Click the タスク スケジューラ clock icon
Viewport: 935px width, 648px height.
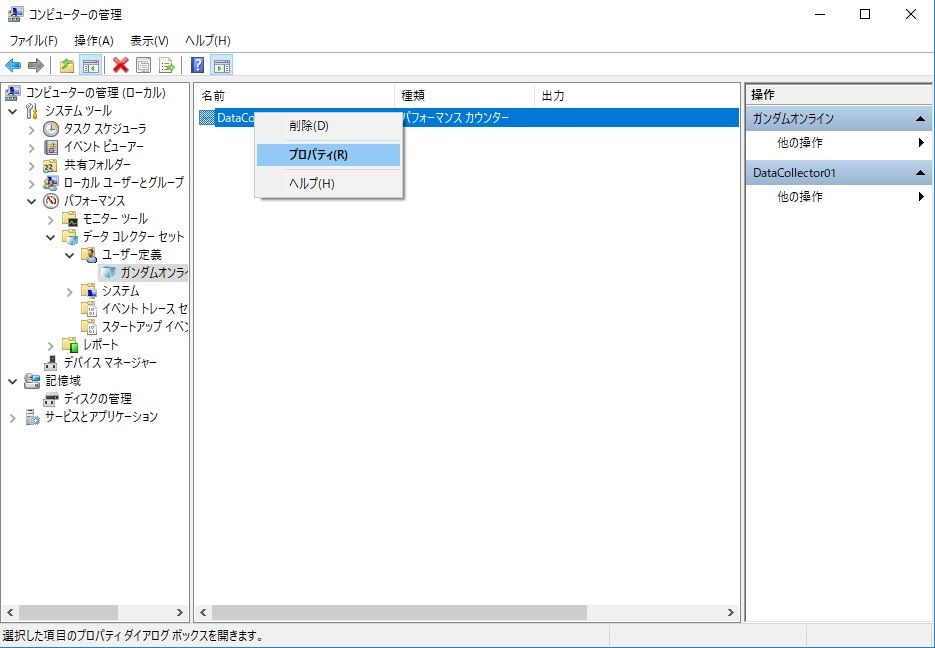point(51,129)
